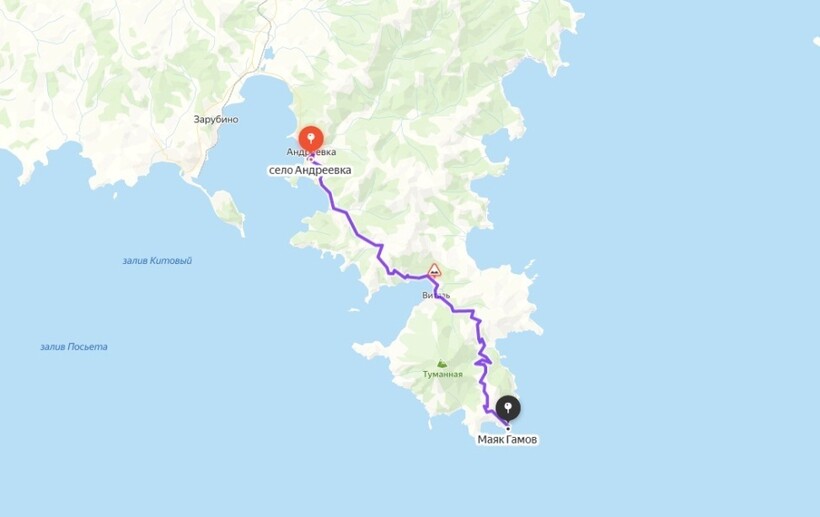Screen dimensions: 820x517
Task: Select the Зарубино town label
Action: tap(216, 119)
